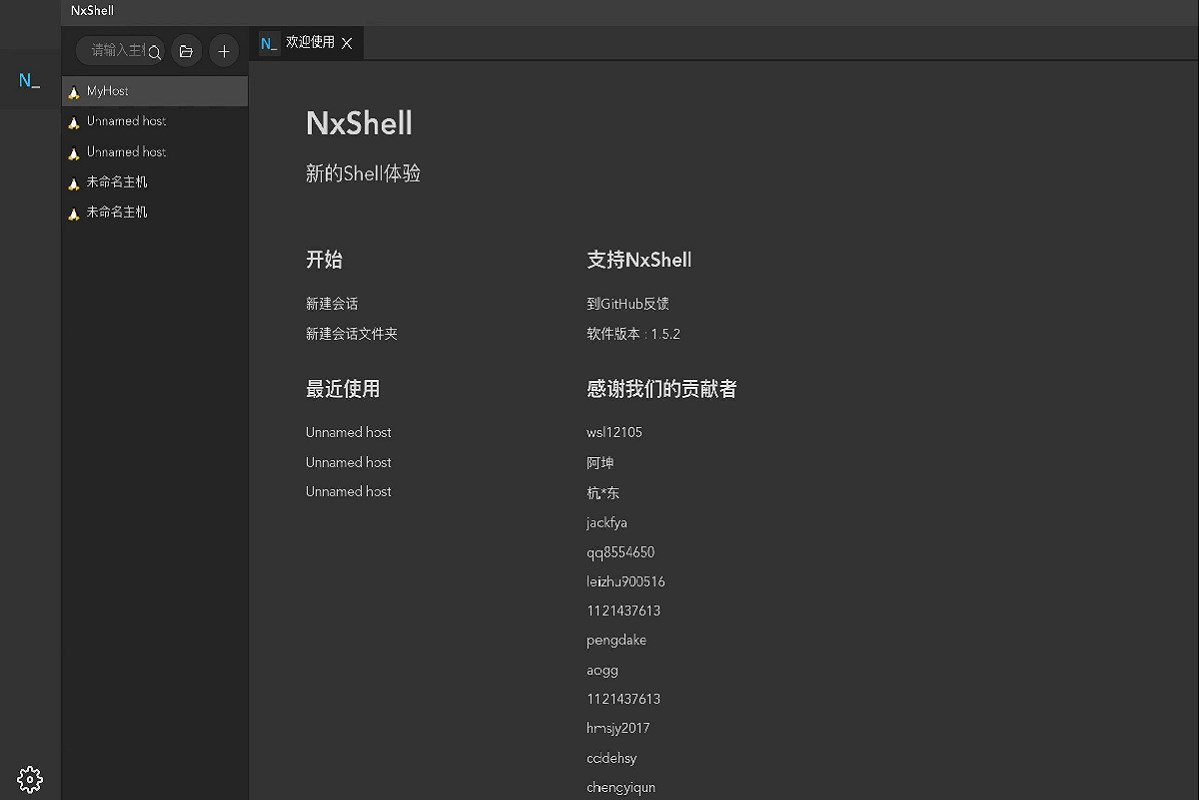
Task: Click contributor leizhu900516
Action: 626,581
